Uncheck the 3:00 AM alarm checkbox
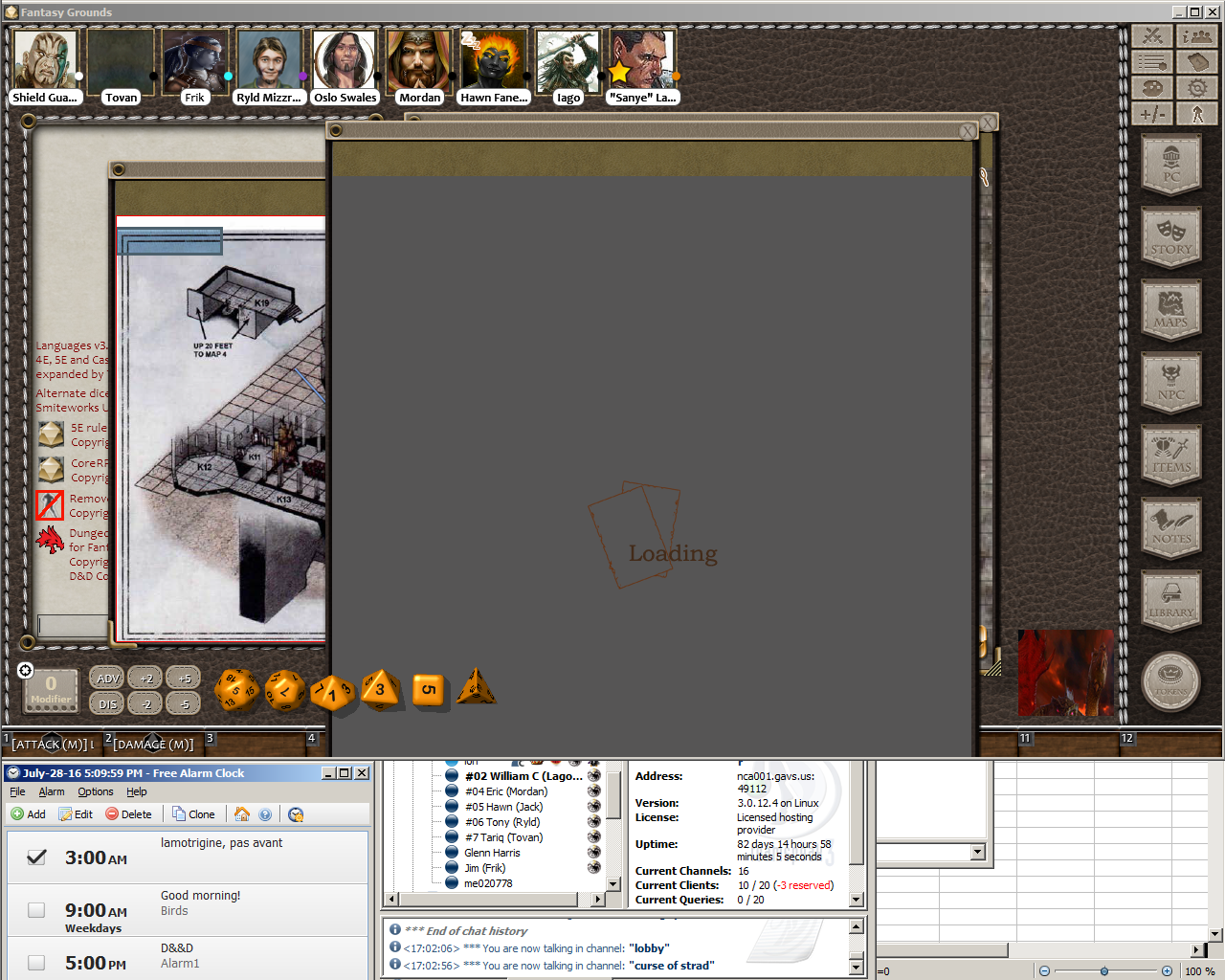Image resolution: width=1225 pixels, height=980 pixels. [36, 857]
